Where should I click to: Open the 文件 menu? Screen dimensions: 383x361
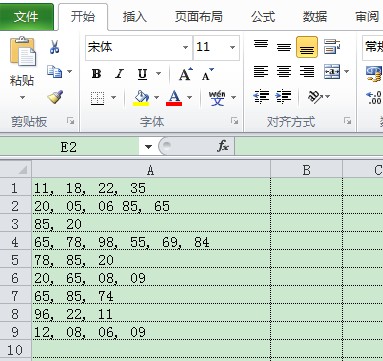26,17
